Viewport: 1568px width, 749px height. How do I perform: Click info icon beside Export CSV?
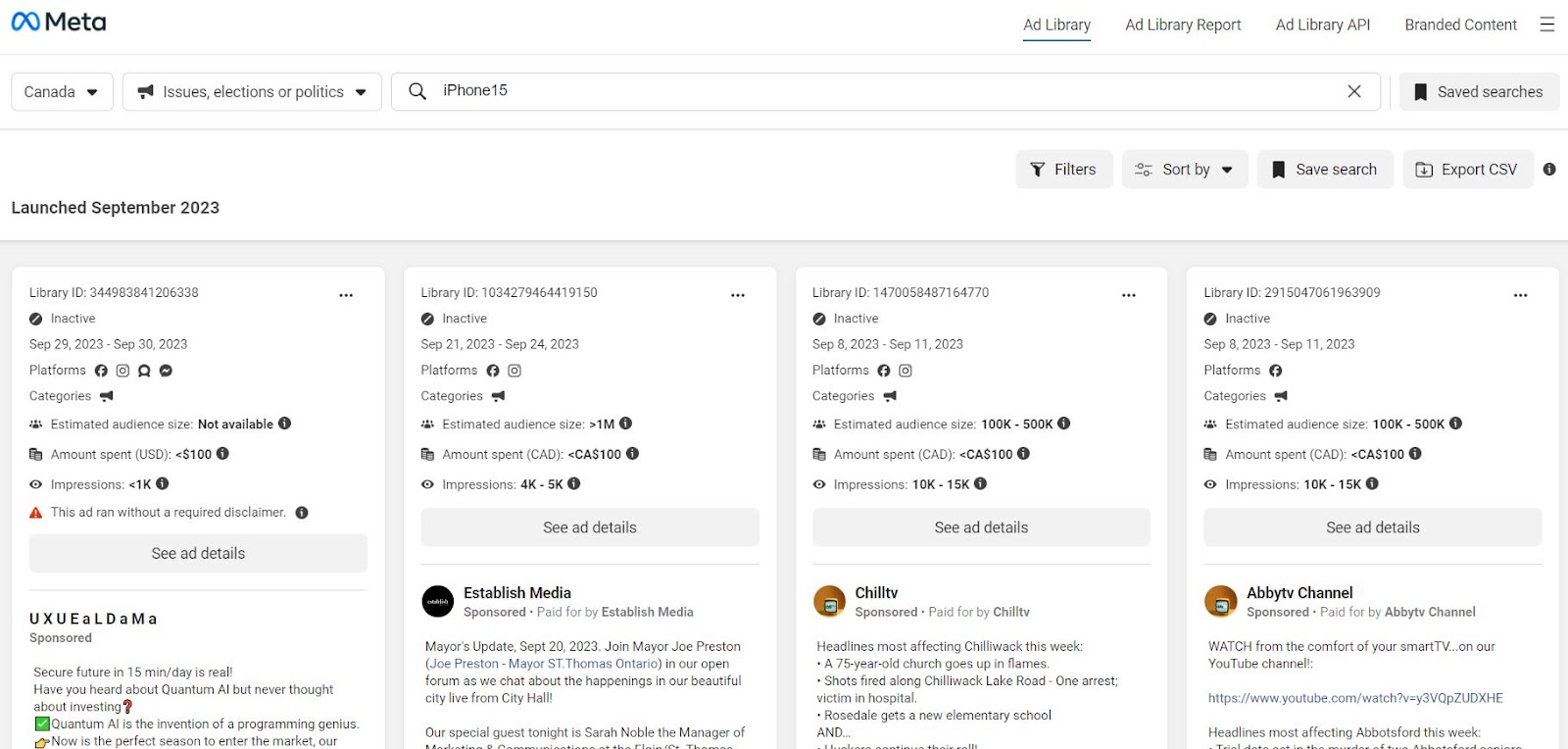tap(1549, 170)
